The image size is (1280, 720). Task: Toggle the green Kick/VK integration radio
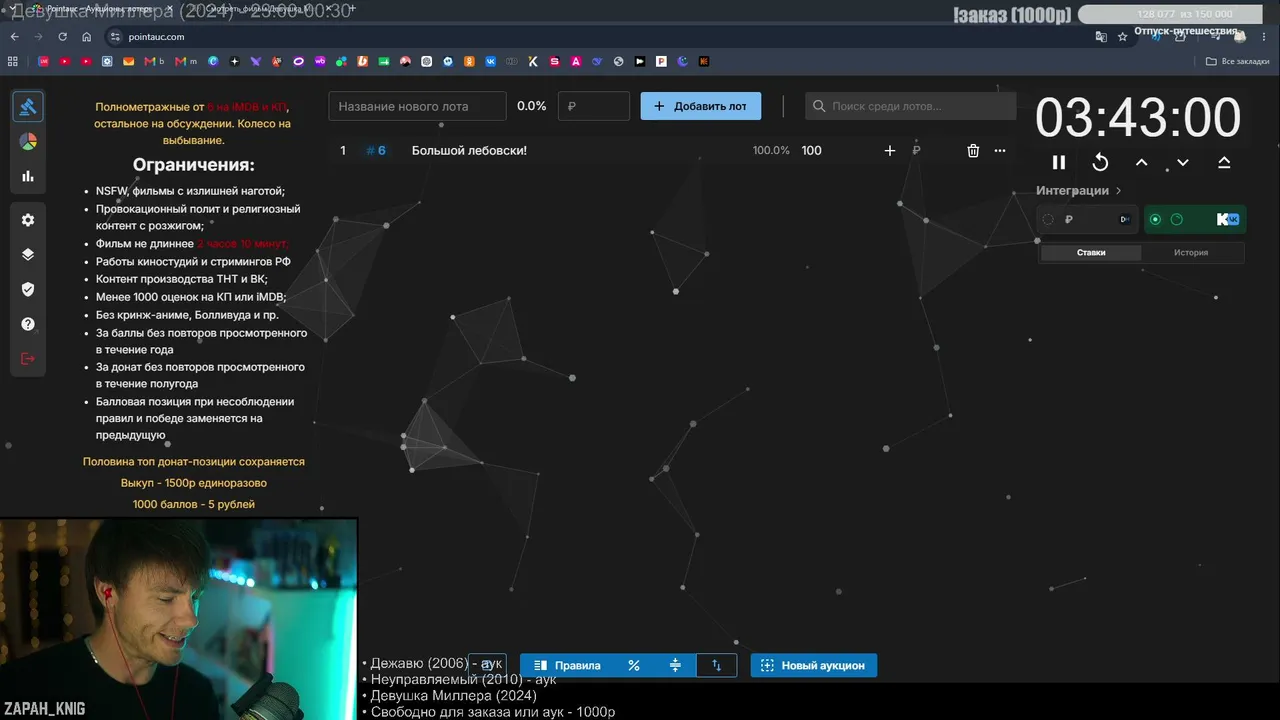click(x=1156, y=220)
